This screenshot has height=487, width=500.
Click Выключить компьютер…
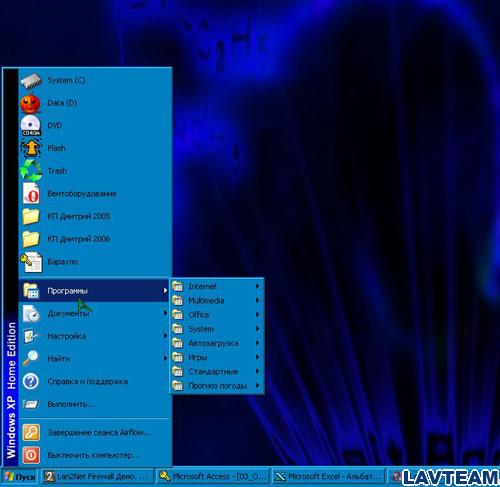click(x=94, y=455)
